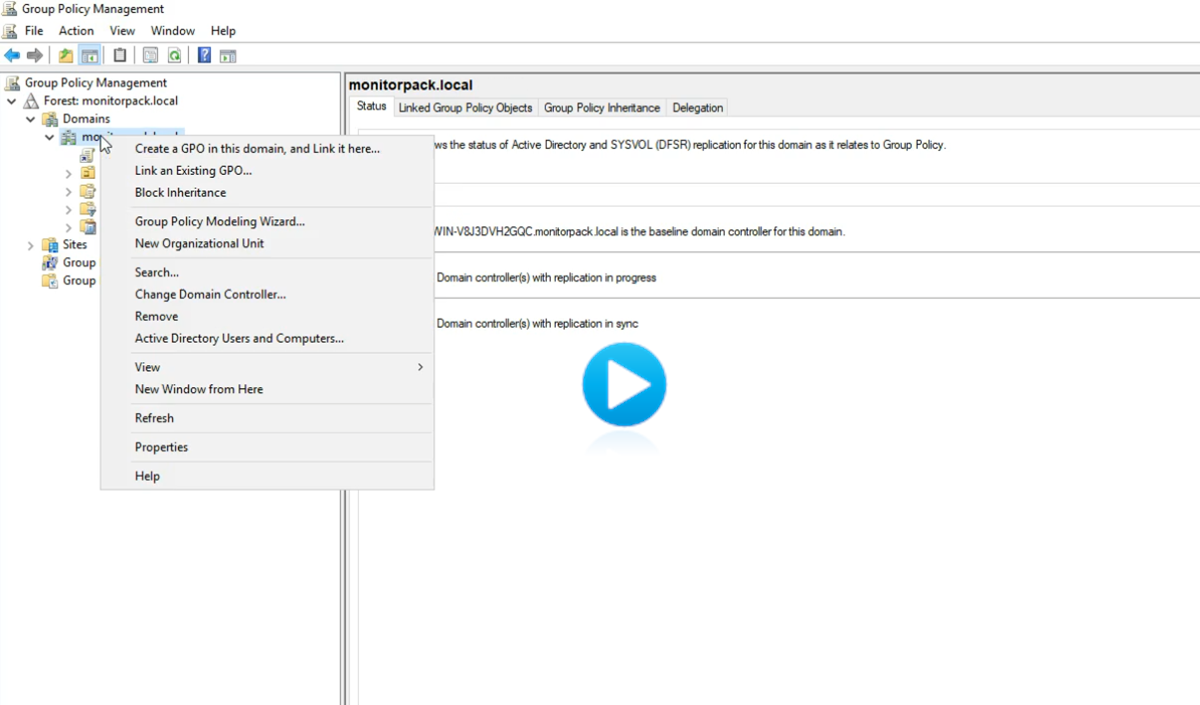The height and width of the screenshot is (705, 1200).
Task: Click the Forward arrow in the toolbar
Action: (x=35, y=56)
